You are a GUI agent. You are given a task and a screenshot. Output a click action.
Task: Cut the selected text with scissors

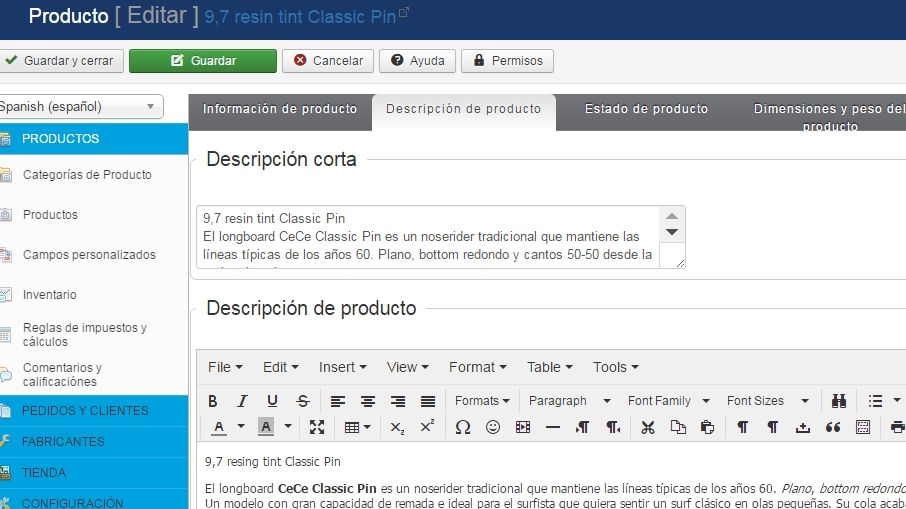point(648,428)
